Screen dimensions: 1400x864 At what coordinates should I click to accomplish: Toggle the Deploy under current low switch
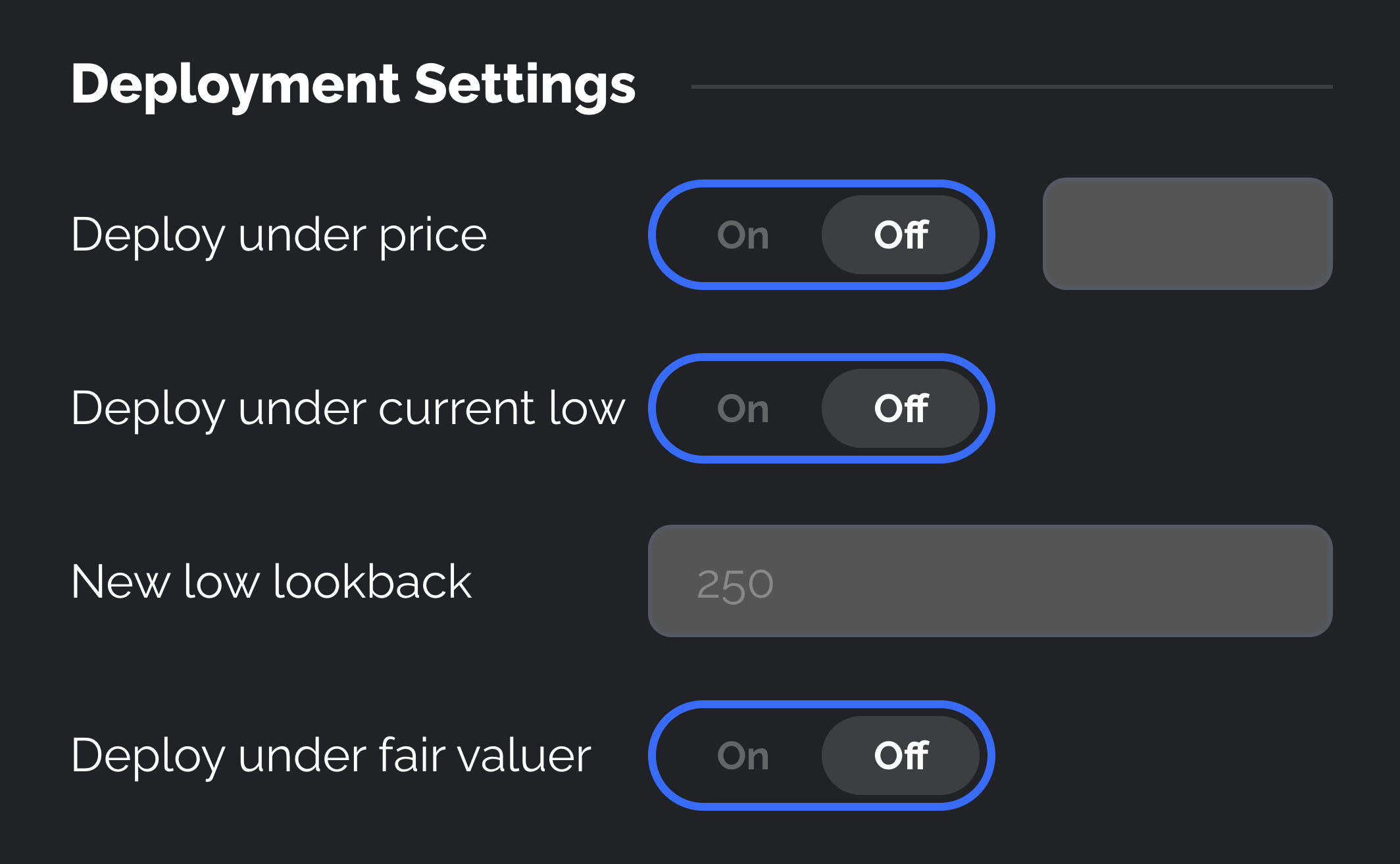(x=822, y=408)
